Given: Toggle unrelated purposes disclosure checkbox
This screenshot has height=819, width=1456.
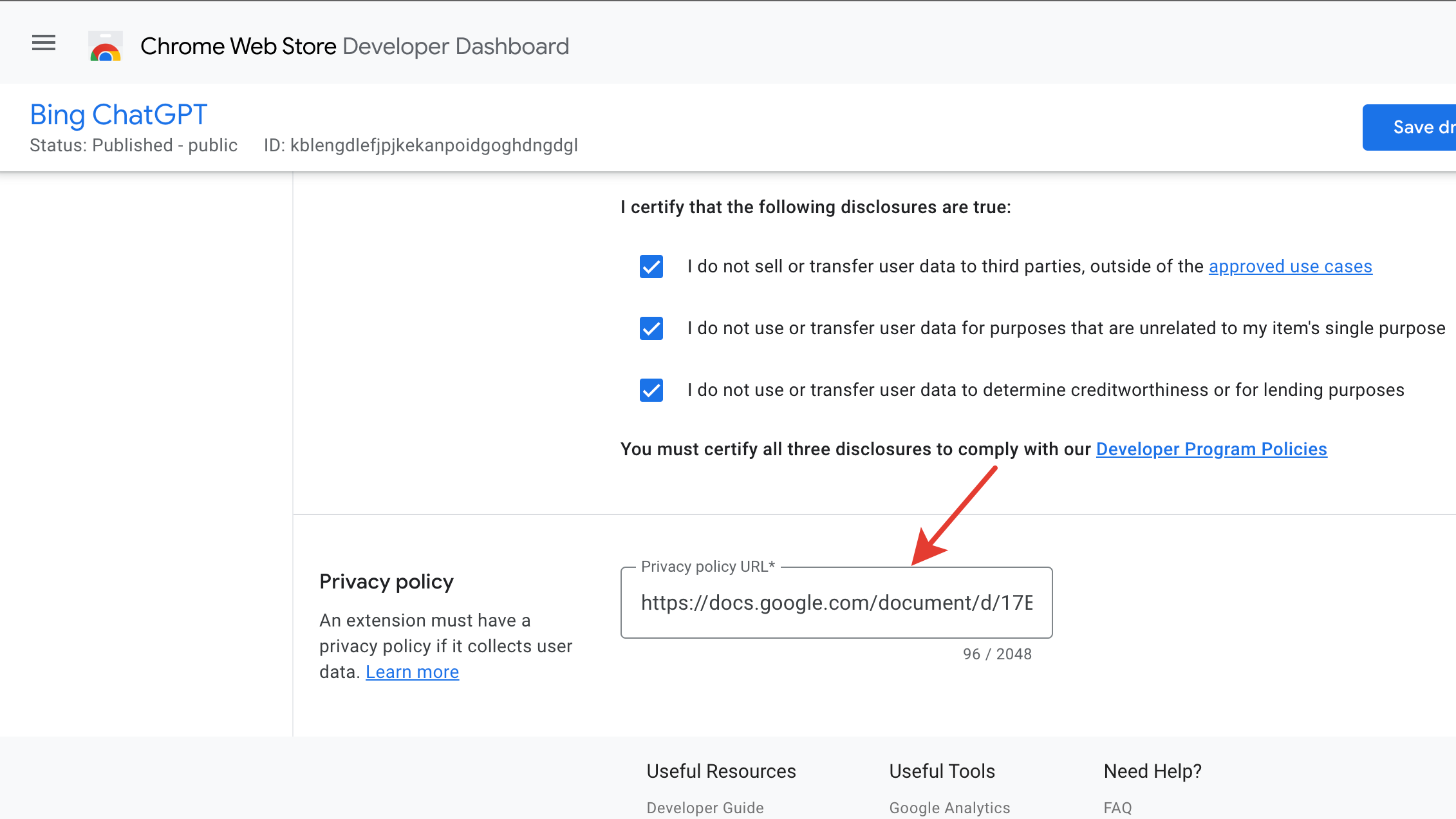Looking at the screenshot, I should [651, 328].
